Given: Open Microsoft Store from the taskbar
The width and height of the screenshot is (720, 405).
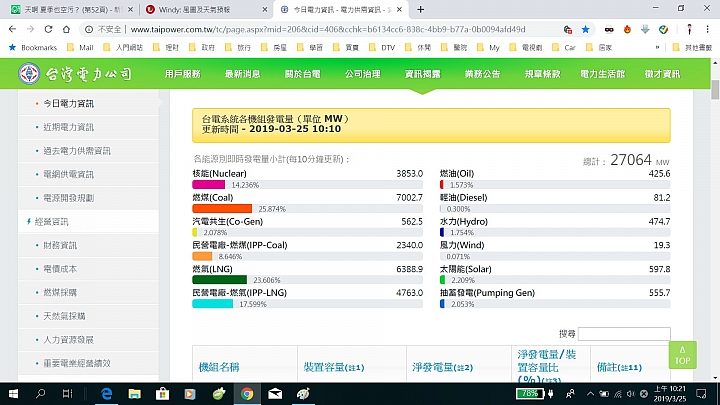Looking at the screenshot, I should point(163,394).
